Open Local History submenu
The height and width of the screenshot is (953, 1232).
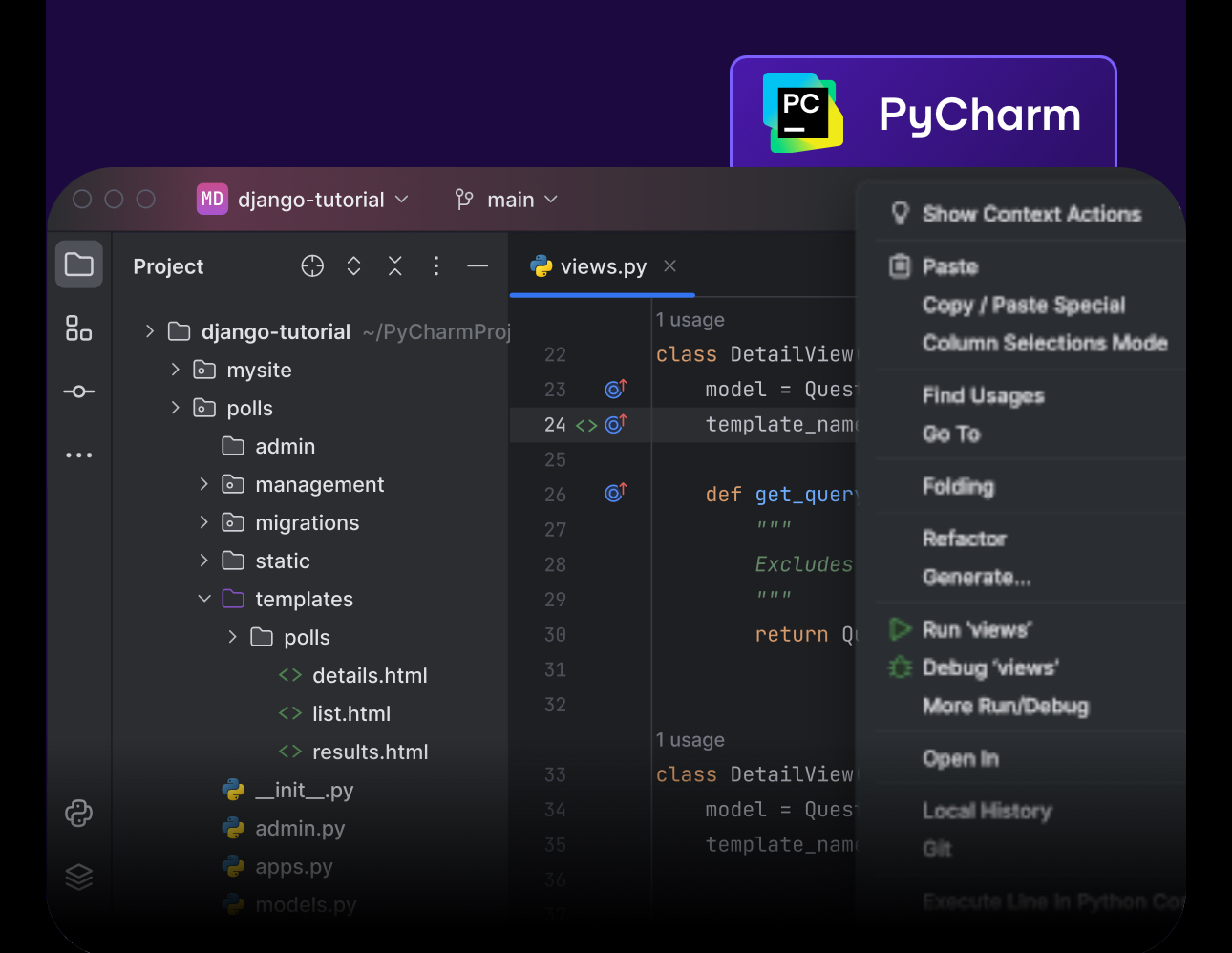pyautogui.click(x=987, y=811)
